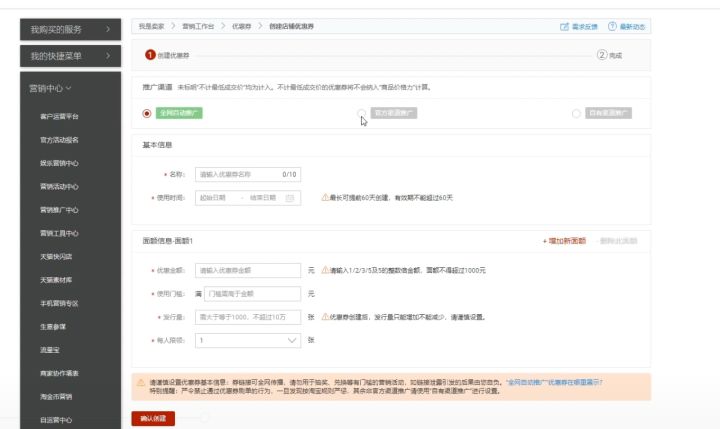Click the 最新动态 question-mark icon

(612, 27)
